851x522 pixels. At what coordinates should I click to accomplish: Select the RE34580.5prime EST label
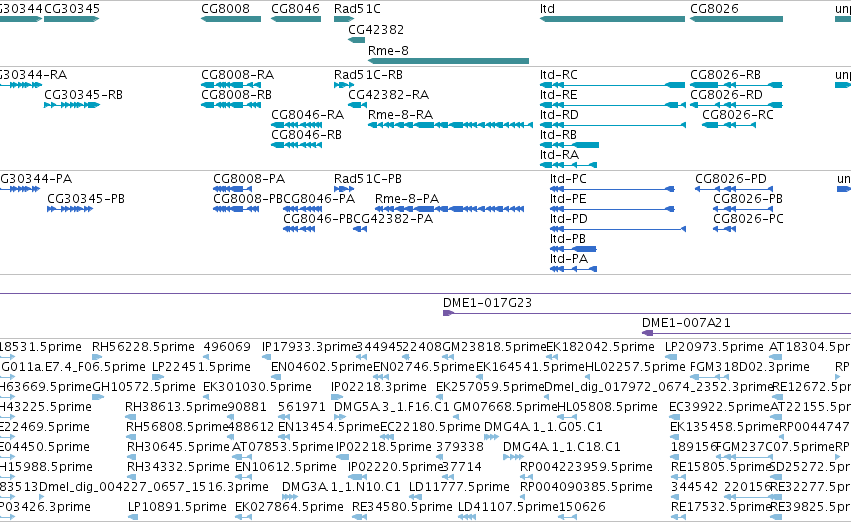pos(402,507)
